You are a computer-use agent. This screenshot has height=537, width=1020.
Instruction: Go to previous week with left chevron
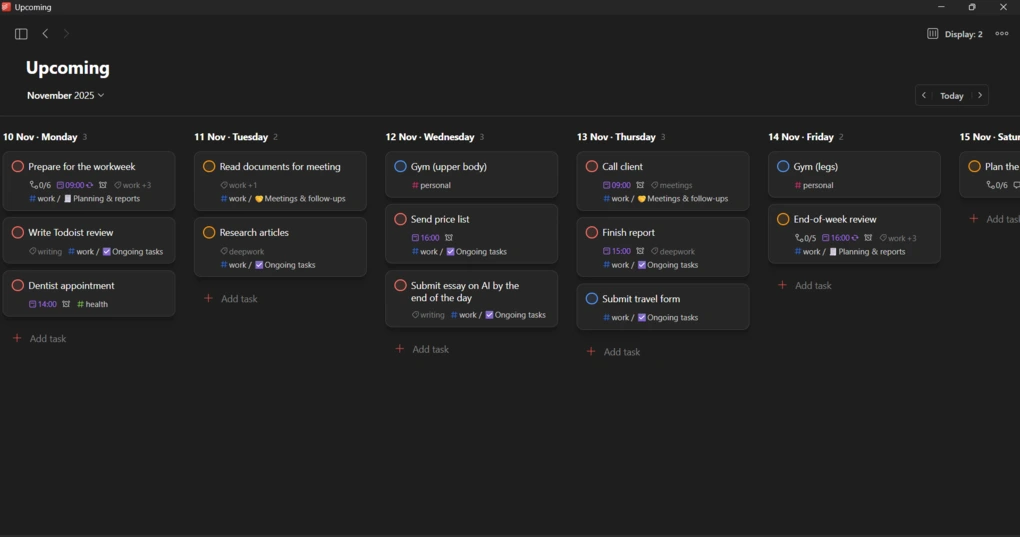click(924, 96)
